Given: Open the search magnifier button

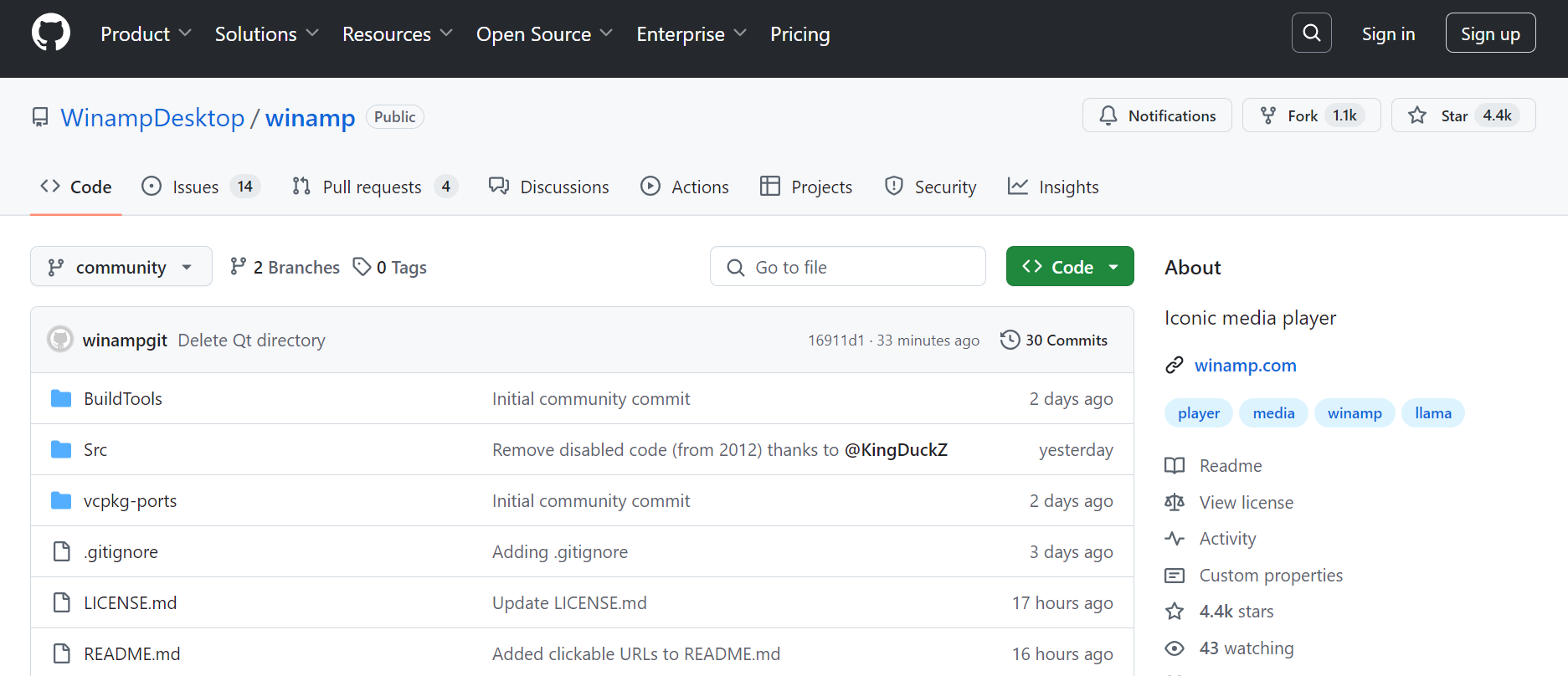Looking at the screenshot, I should (x=1311, y=33).
